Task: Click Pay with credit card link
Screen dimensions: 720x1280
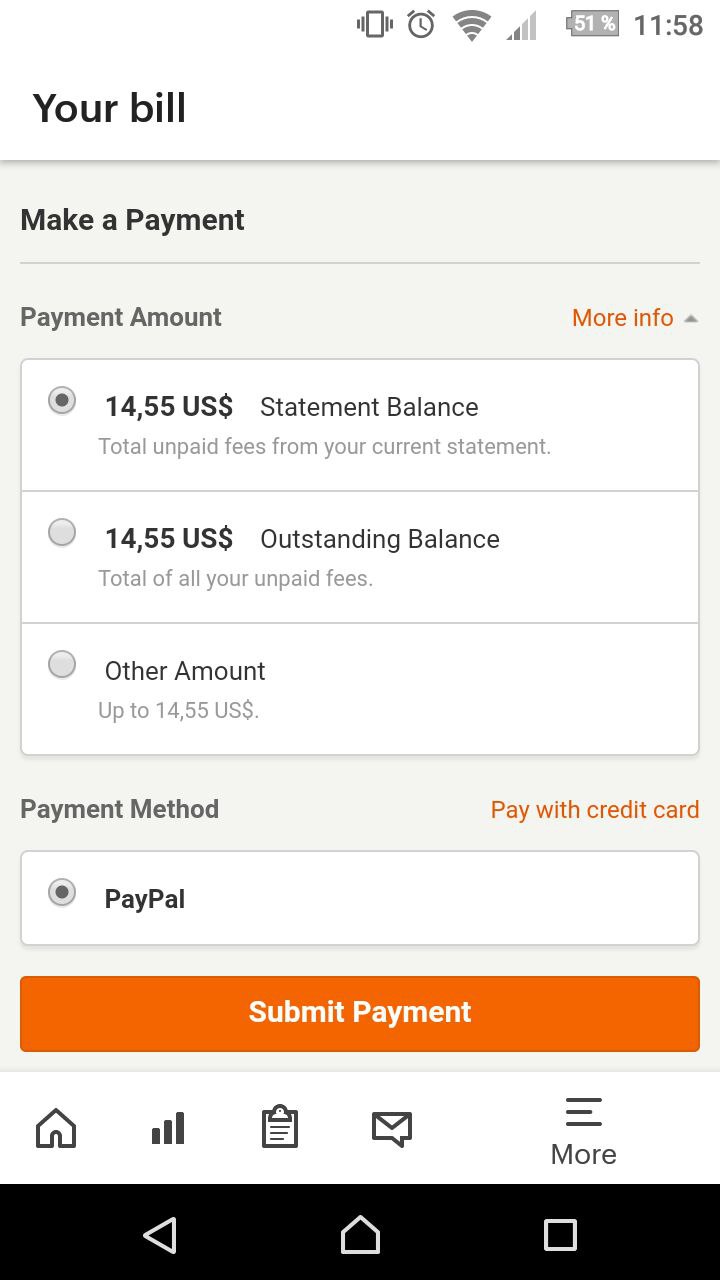Action: tap(595, 810)
